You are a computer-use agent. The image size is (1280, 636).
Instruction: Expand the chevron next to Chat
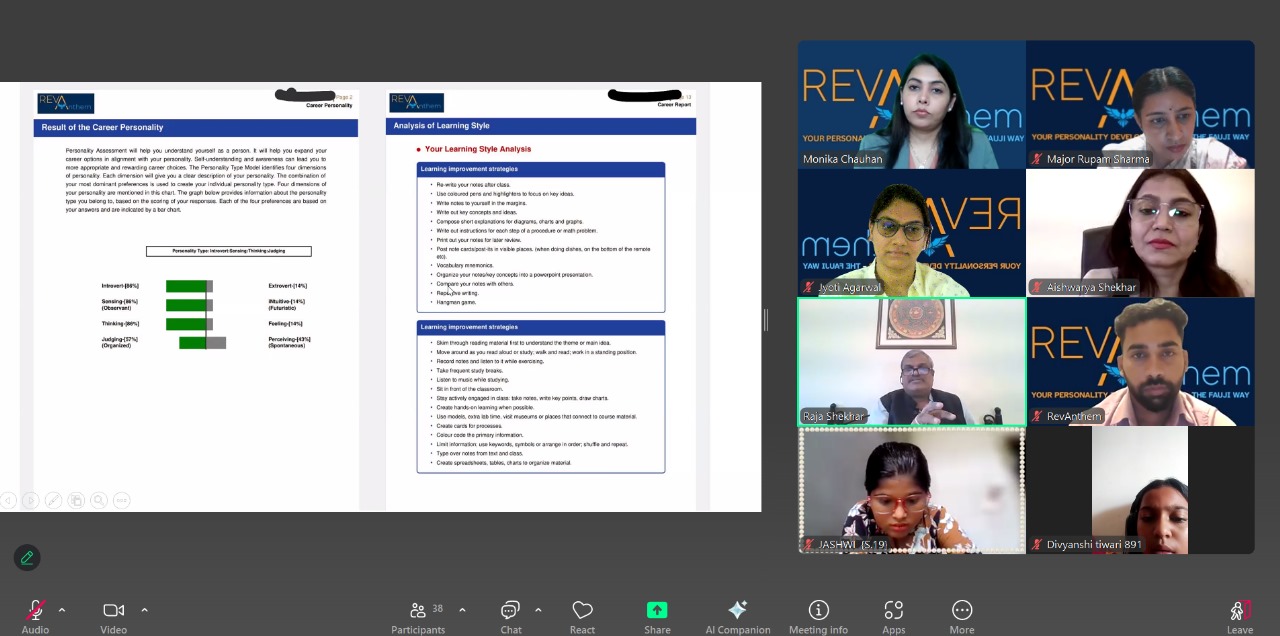pos(538,610)
